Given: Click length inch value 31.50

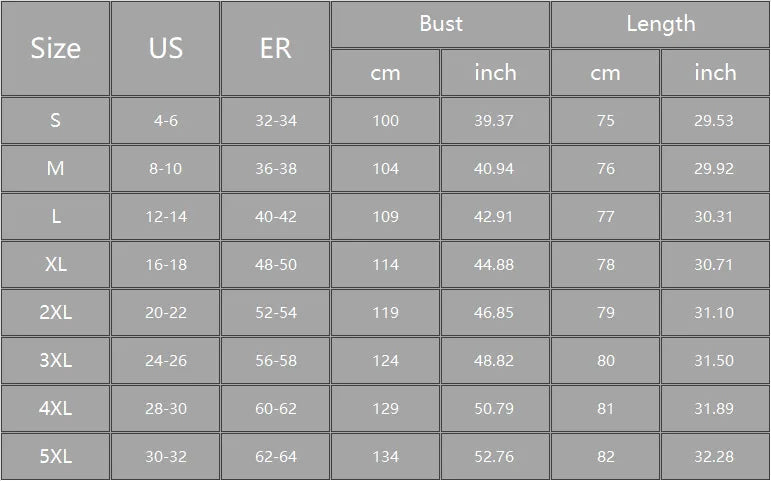Looking at the screenshot, I should click(x=715, y=361).
